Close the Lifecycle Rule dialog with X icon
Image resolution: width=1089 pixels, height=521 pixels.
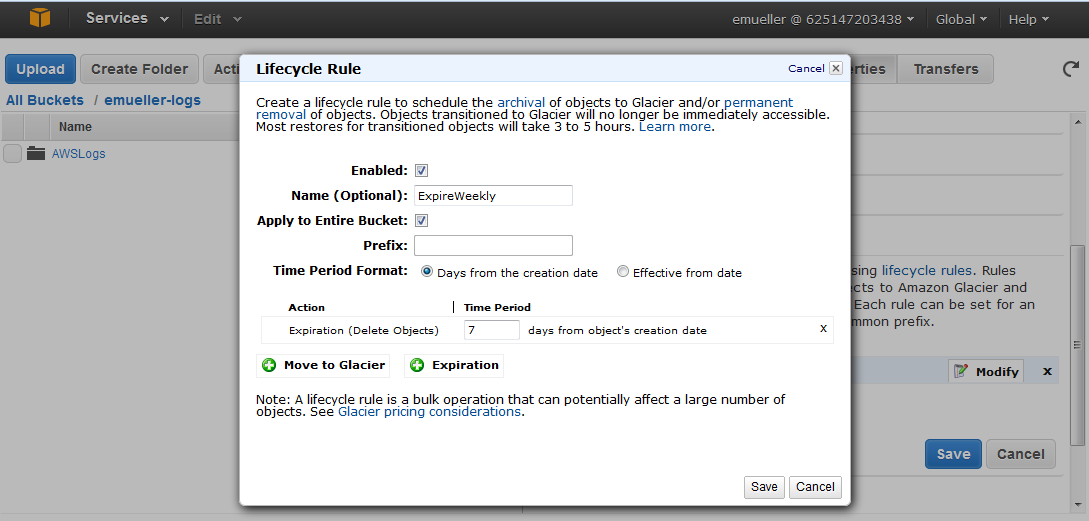click(x=836, y=69)
